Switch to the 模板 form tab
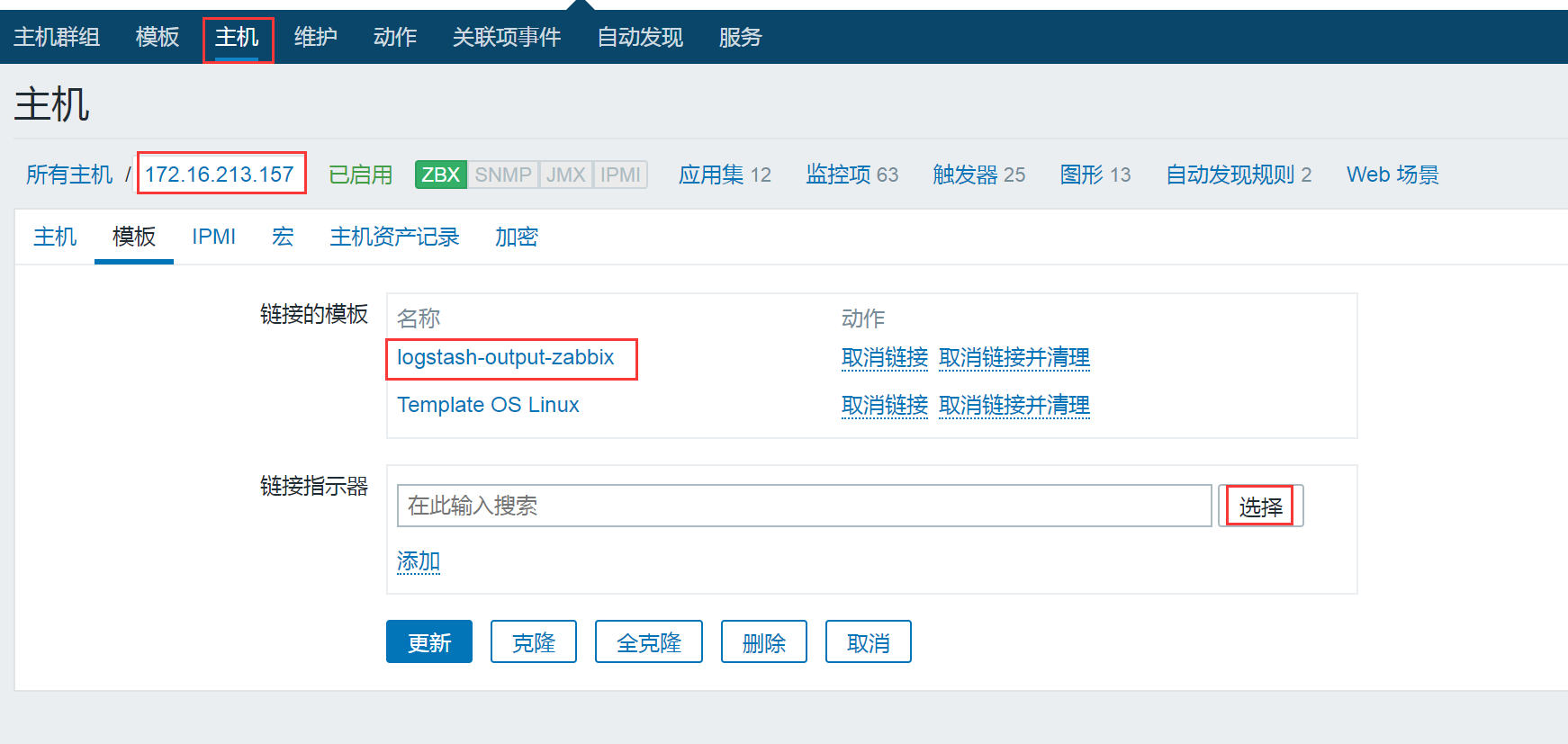 coord(134,237)
